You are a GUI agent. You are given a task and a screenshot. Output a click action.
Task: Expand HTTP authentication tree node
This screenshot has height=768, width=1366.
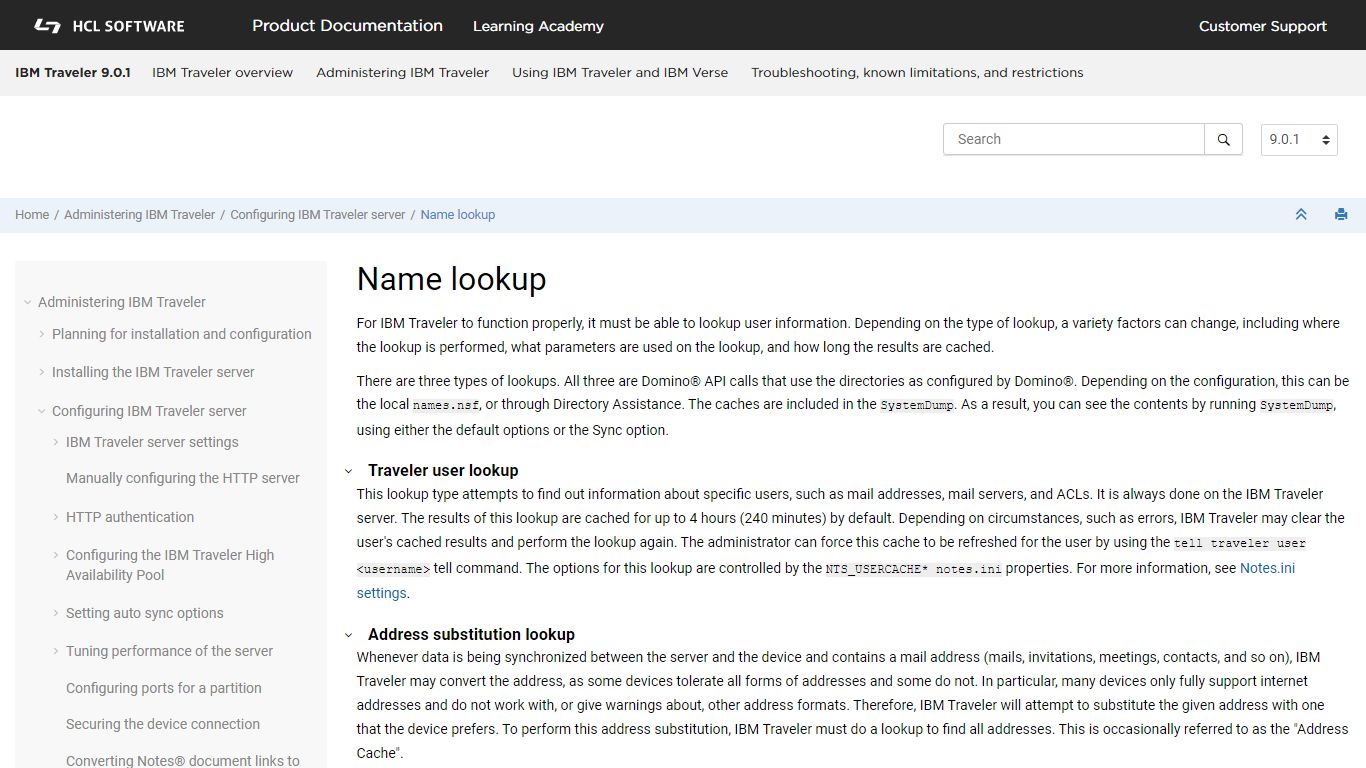coord(56,517)
